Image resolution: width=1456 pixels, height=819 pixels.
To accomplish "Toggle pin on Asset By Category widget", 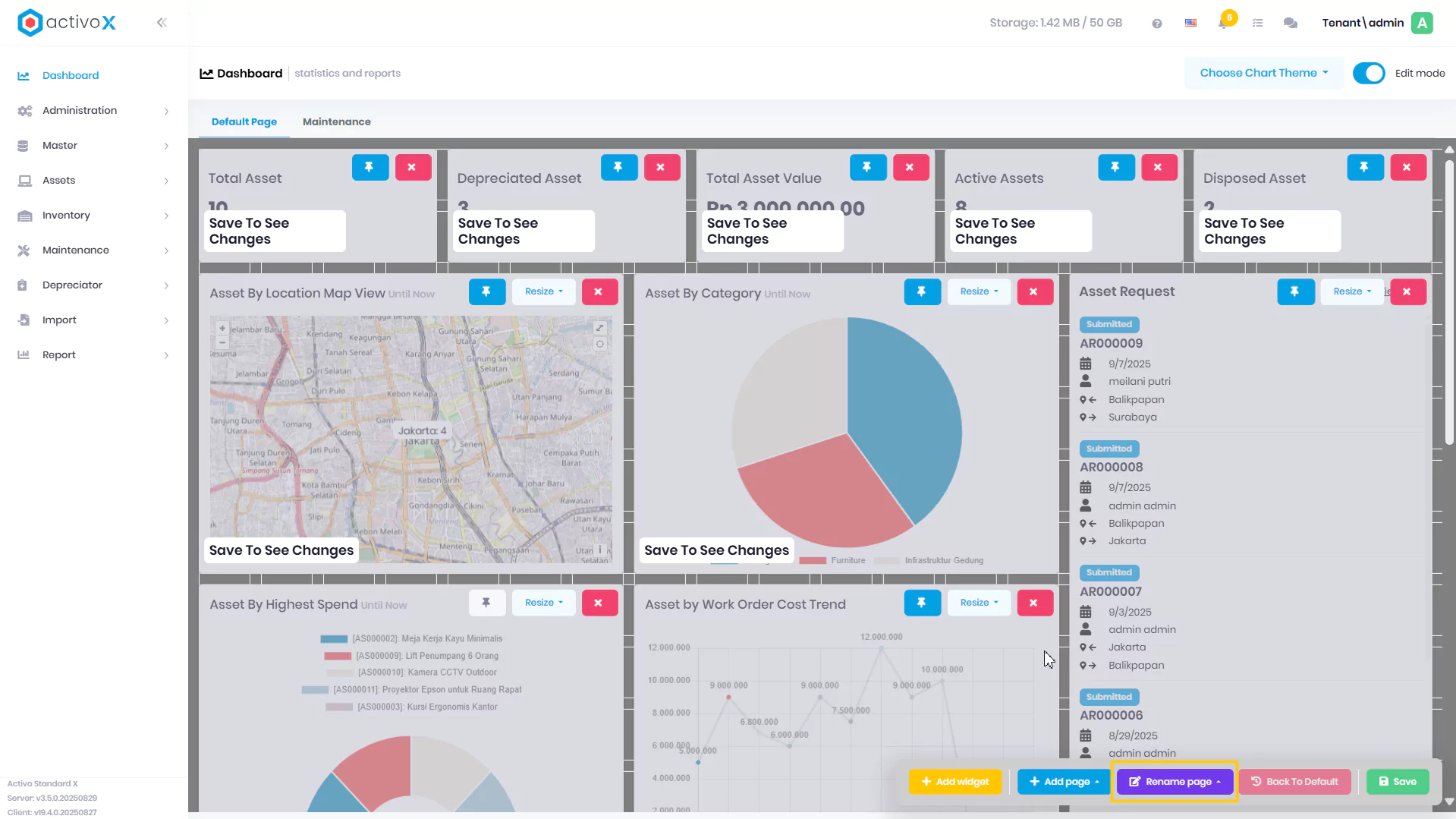I will click(x=922, y=291).
